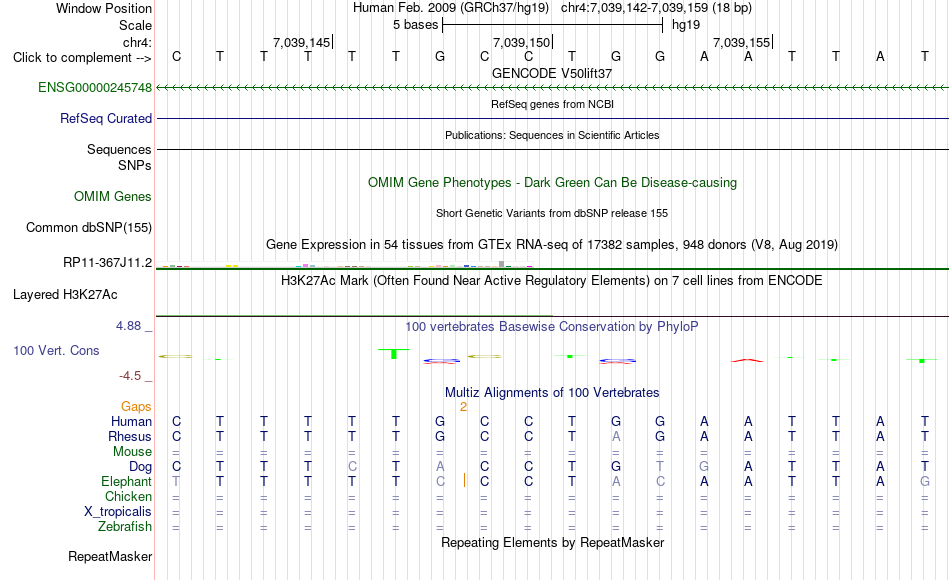This screenshot has height=580, width=950.
Task: Select the Mouse species row label
Action: (x=133, y=452)
